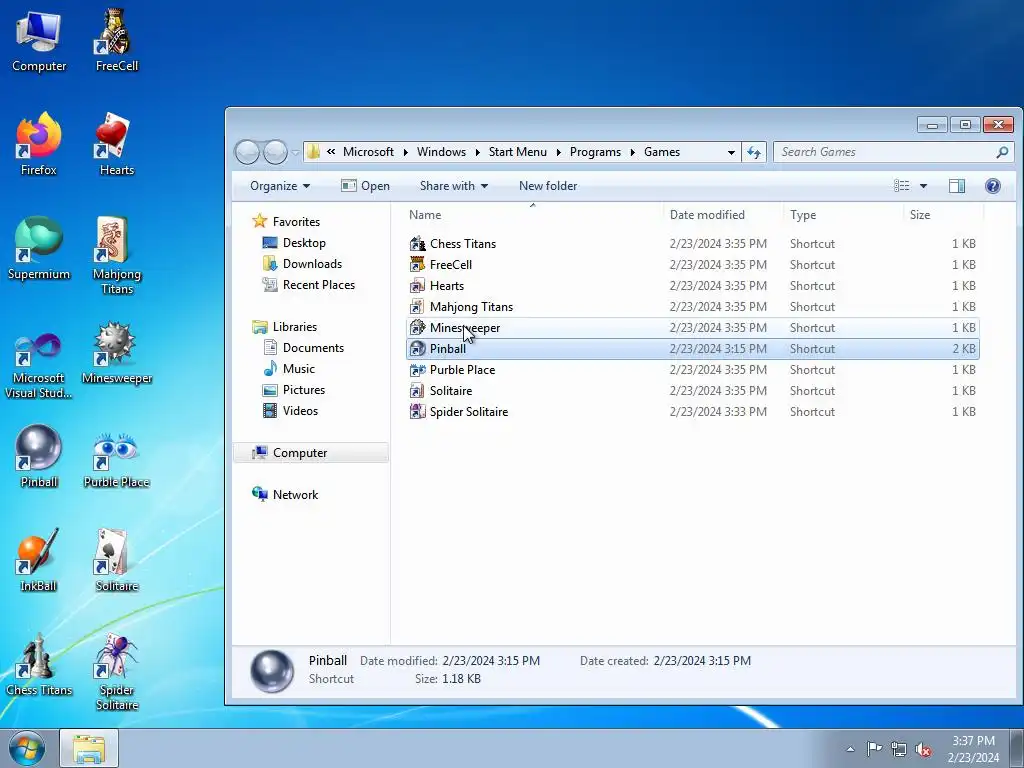Select the Mahjong Titans desktop shortcut
The width and height of the screenshot is (1024, 768).
(x=116, y=256)
